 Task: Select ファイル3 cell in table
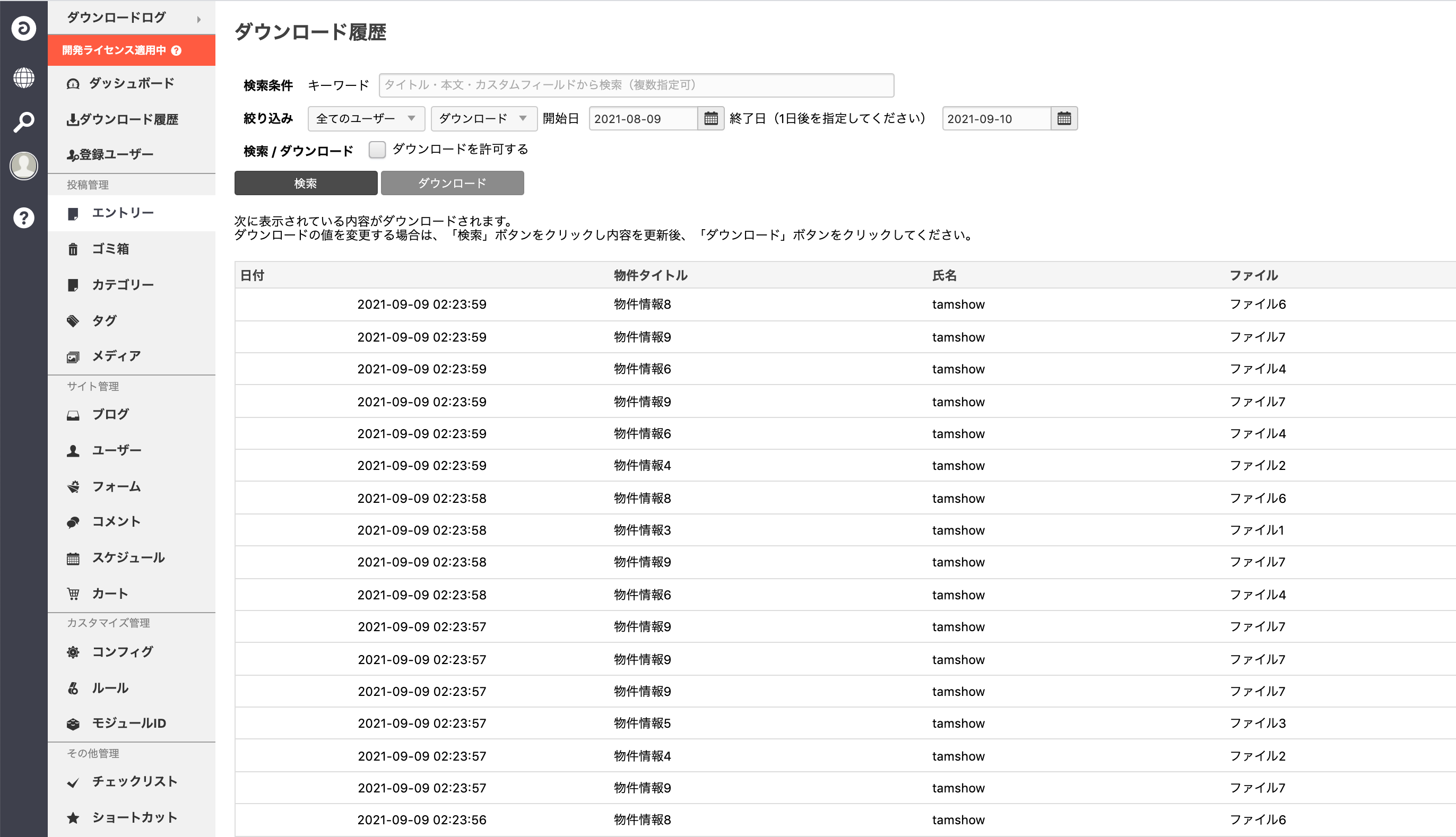[x=1258, y=723]
